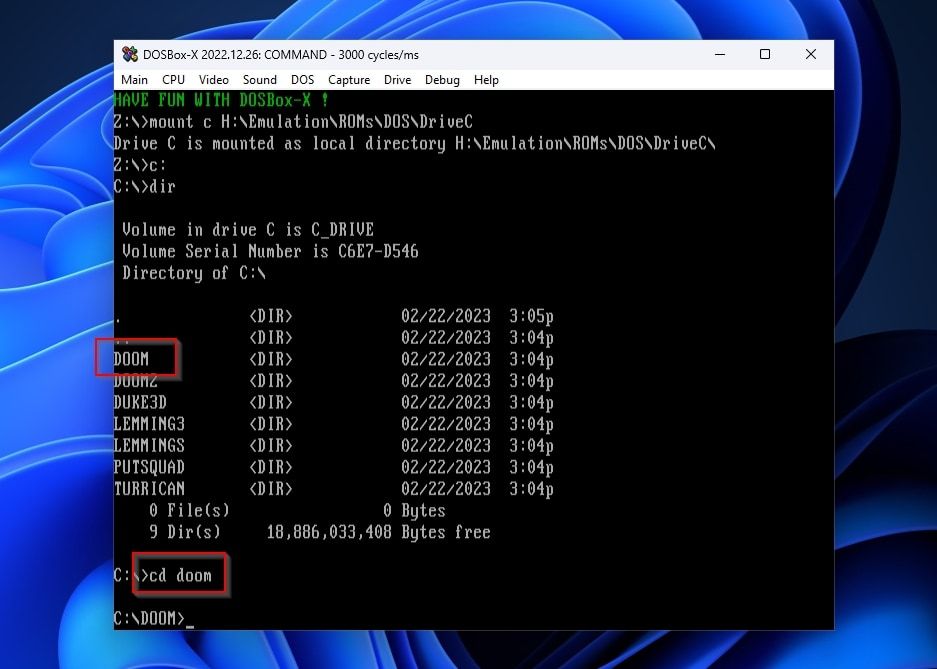Open the Main menu

coord(134,80)
